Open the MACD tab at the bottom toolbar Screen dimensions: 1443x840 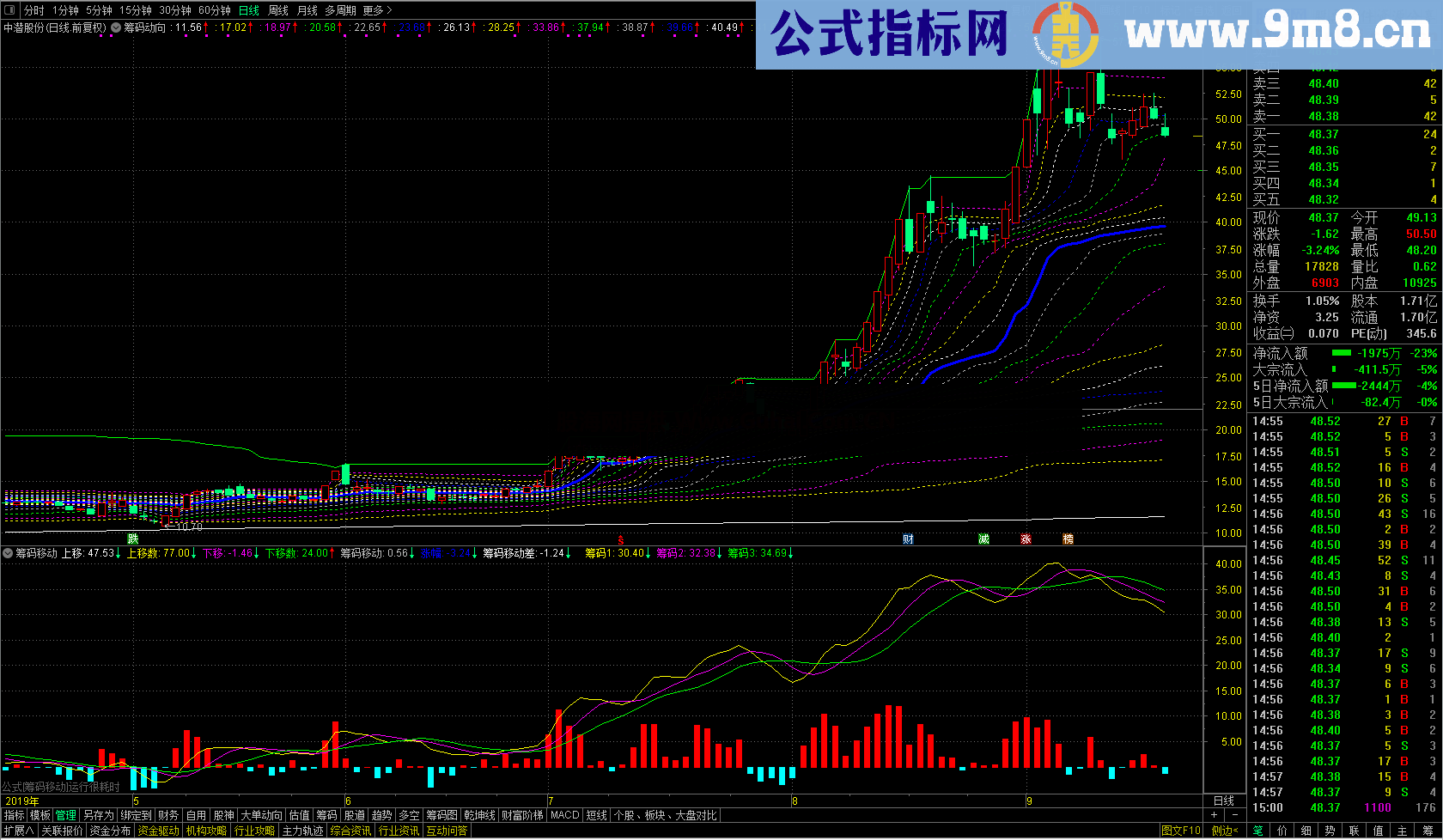point(564,814)
